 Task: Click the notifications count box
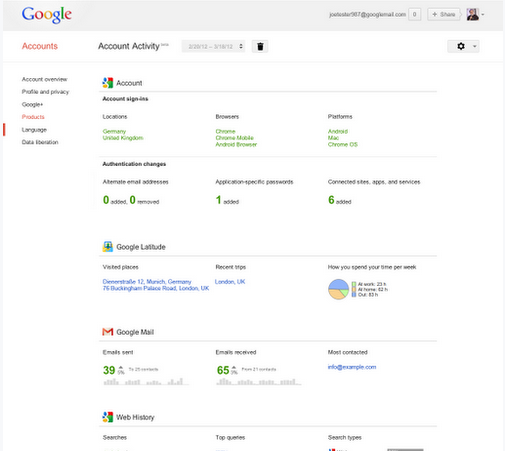414,14
